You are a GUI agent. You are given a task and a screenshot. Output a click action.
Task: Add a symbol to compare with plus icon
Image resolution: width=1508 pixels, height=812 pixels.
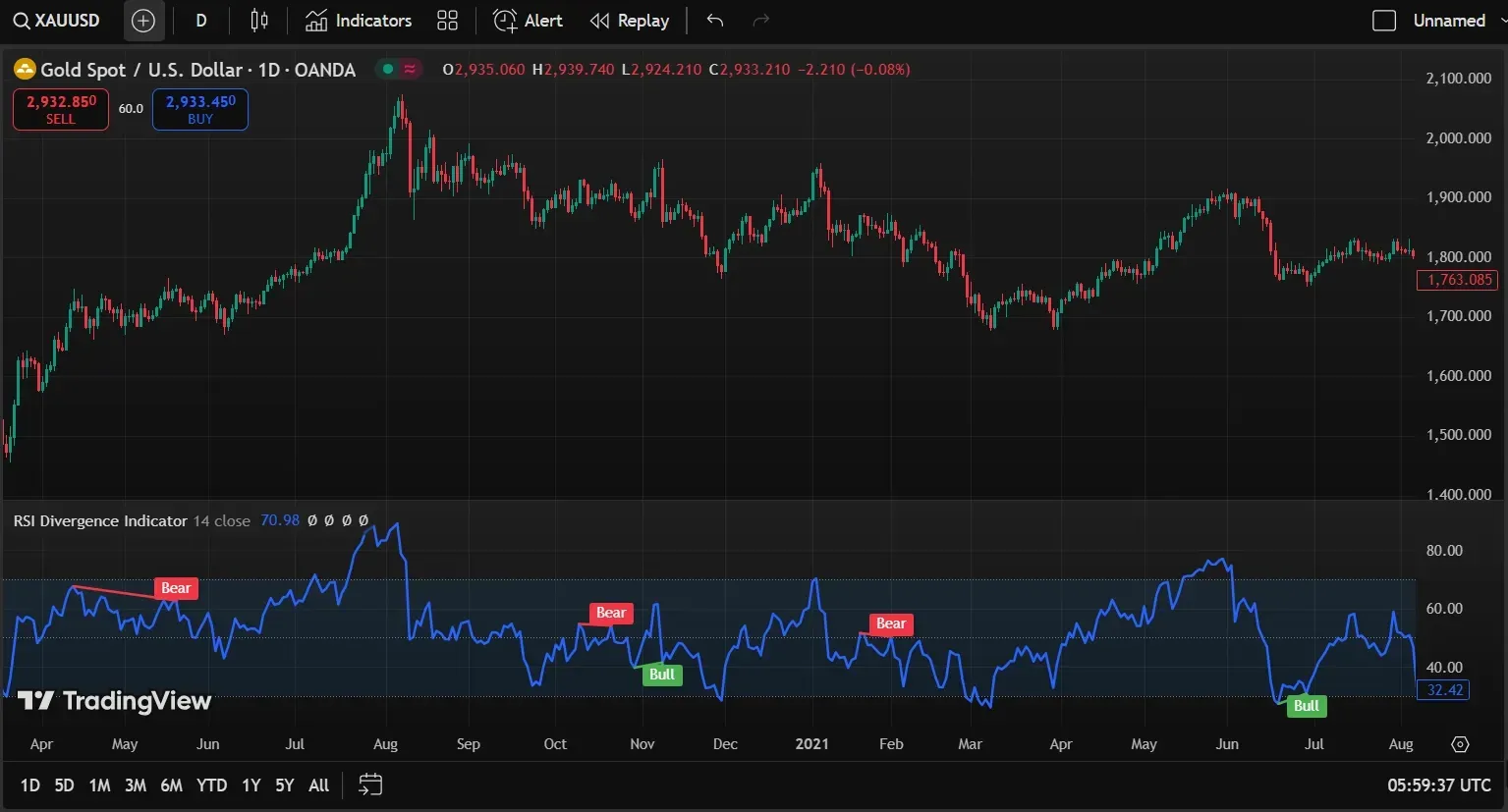point(143,21)
